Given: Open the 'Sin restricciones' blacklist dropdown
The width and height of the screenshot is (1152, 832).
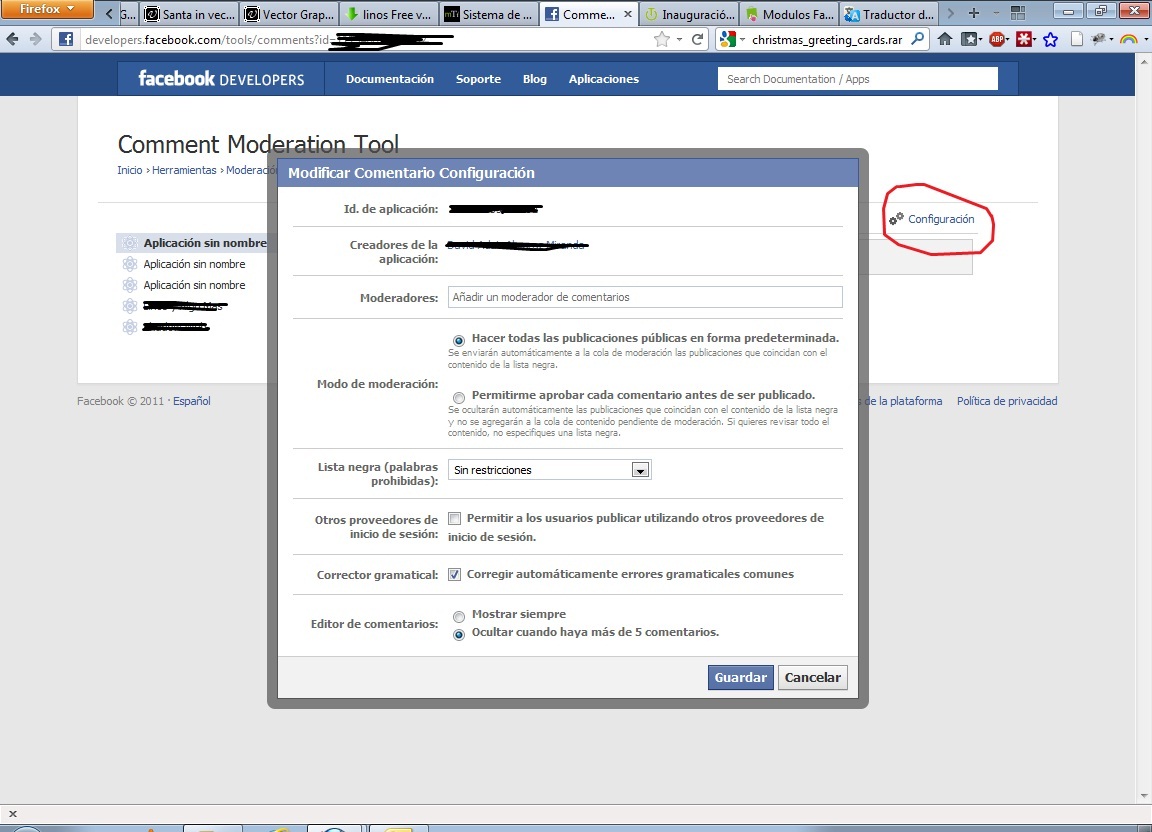Looking at the screenshot, I should (x=550, y=470).
